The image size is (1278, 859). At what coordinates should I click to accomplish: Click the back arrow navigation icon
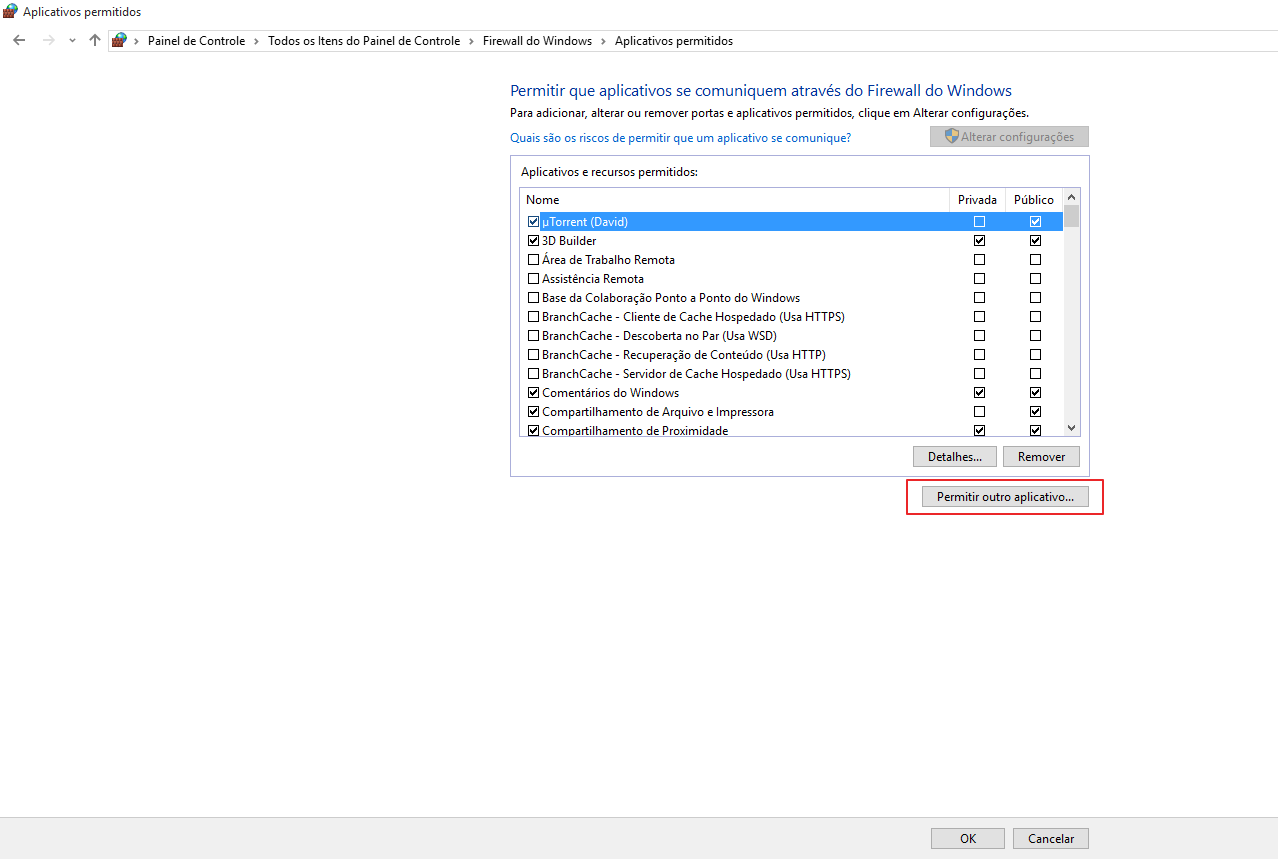click(x=19, y=41)
